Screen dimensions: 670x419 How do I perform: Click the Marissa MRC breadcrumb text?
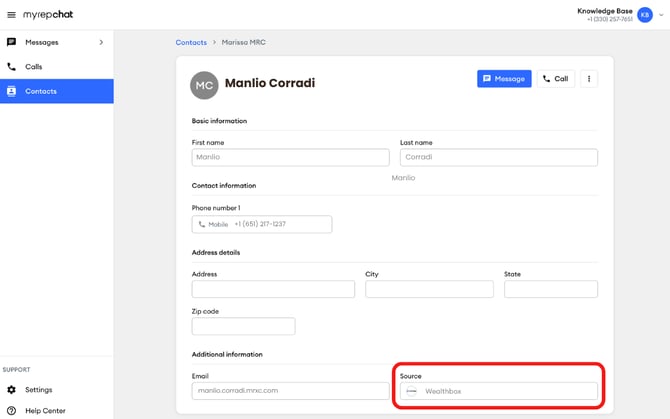[244, 42]
